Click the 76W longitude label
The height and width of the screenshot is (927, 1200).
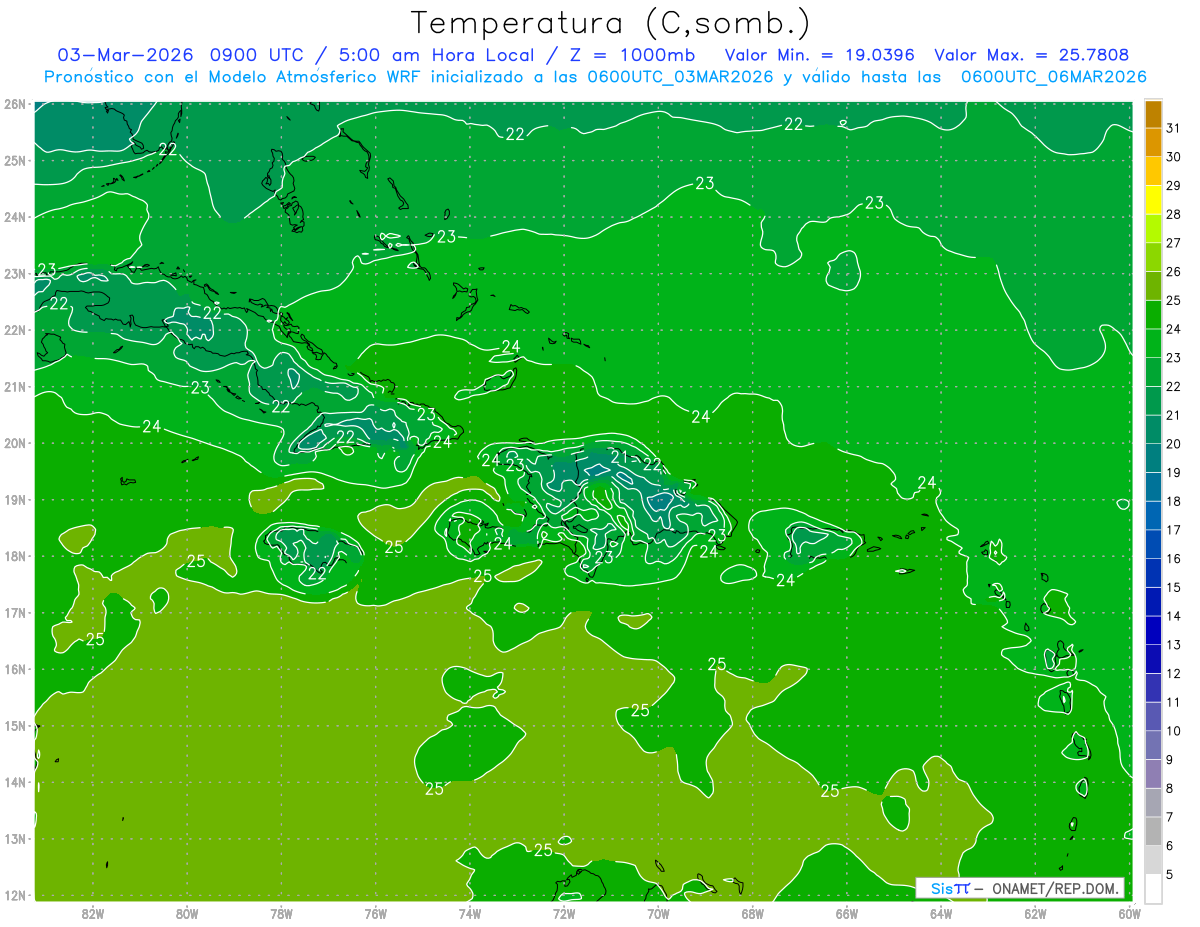(375, 913)
